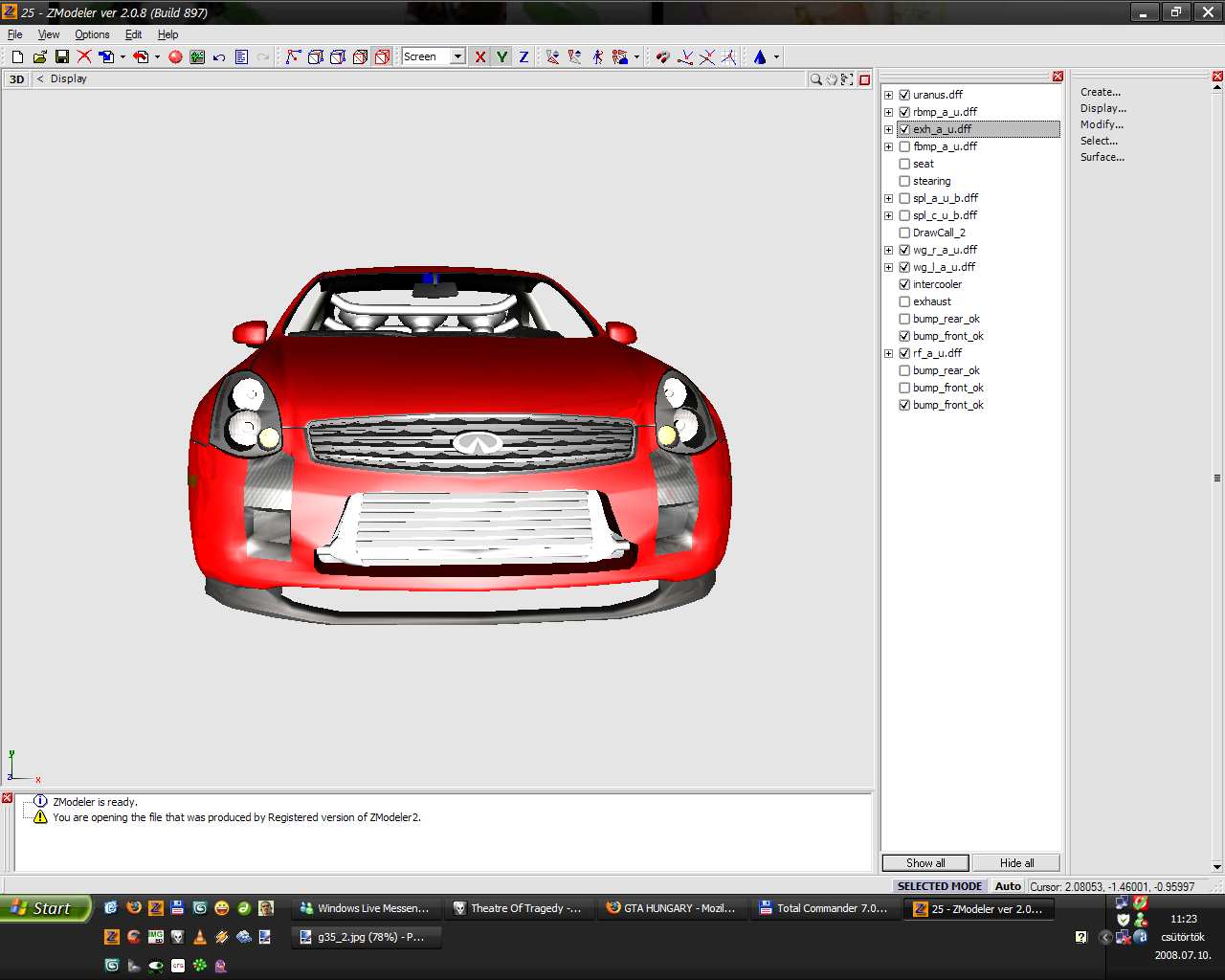Open the red sphere materials editor icon
1225x980 pixels.
coord(175,57)
